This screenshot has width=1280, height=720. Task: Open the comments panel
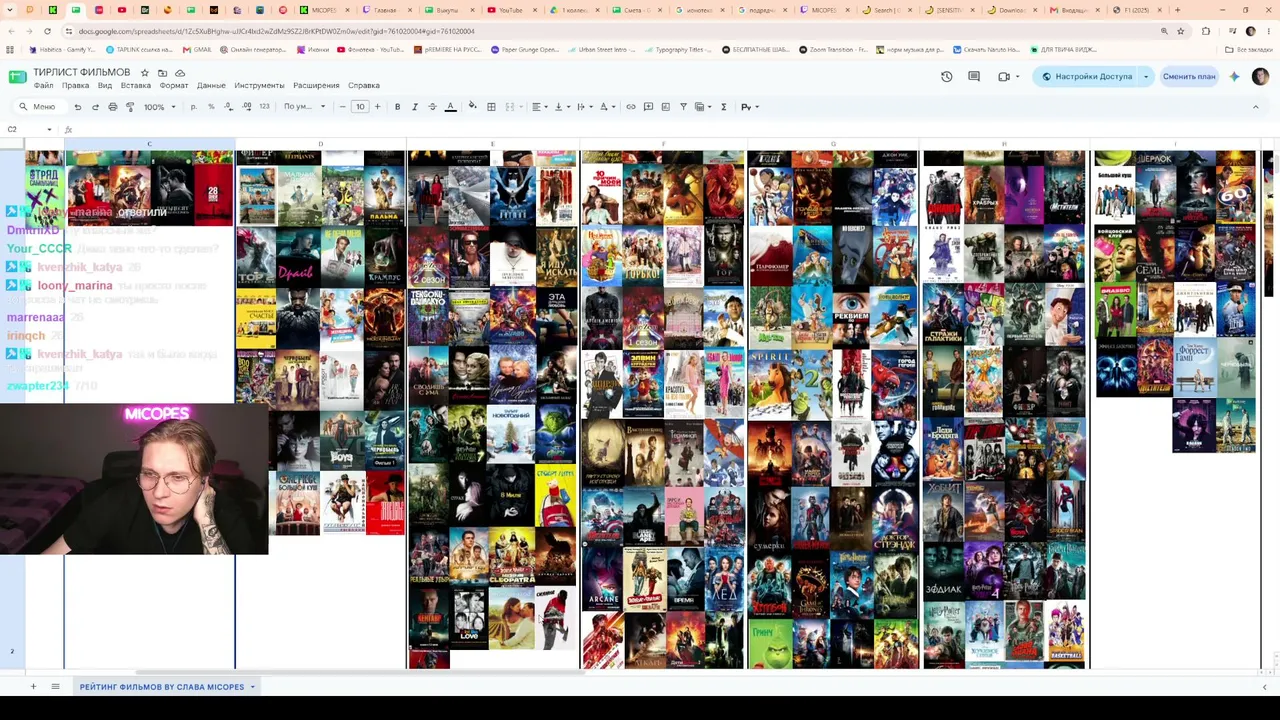click(974, 77)
